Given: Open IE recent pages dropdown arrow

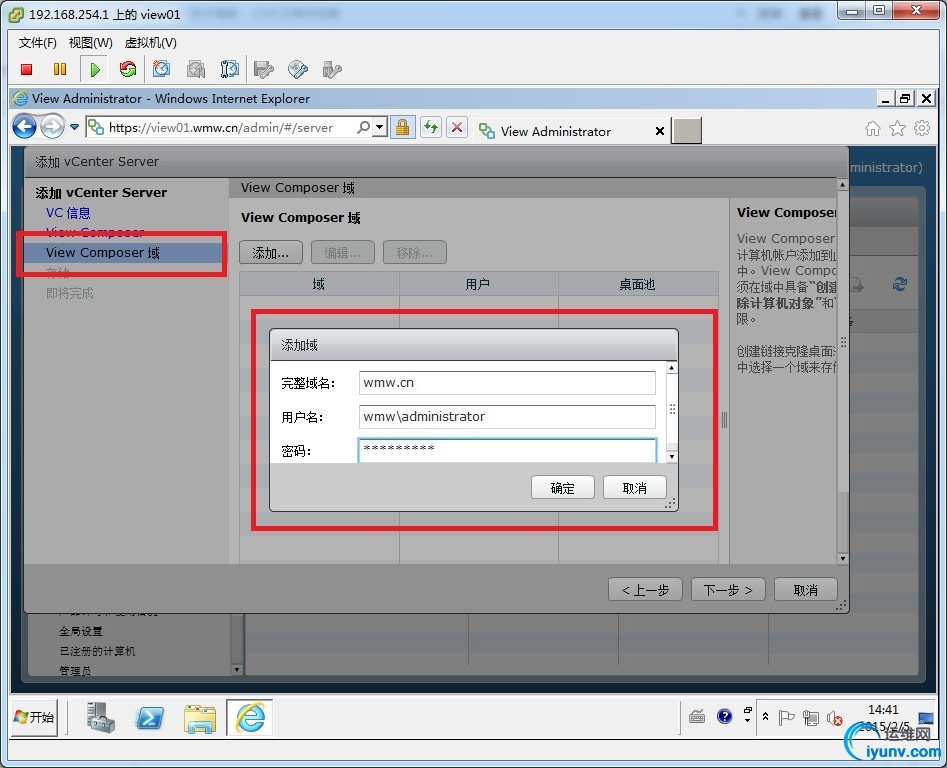Looking at the screenshot, I should 74,127.
